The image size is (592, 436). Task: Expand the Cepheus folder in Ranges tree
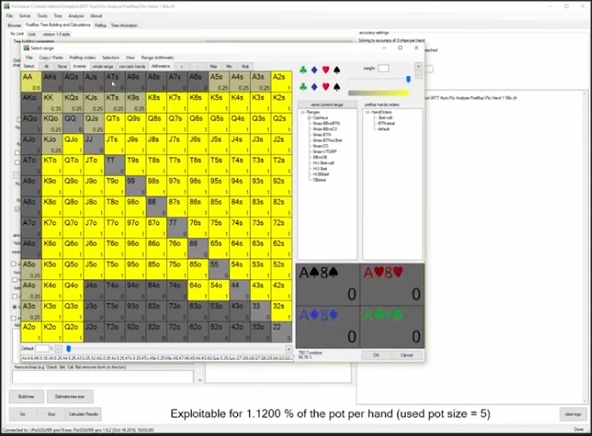tap(309, 118)
